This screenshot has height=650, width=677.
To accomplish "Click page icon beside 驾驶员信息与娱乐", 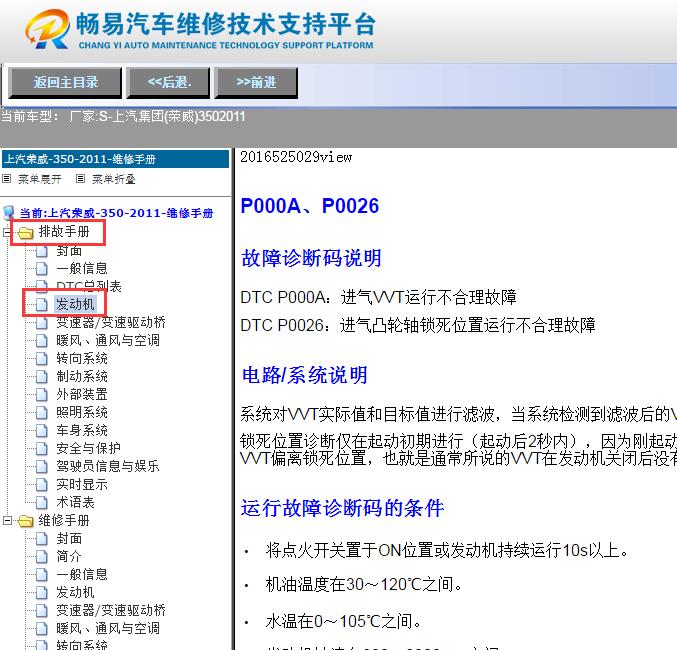I will 41,466.
